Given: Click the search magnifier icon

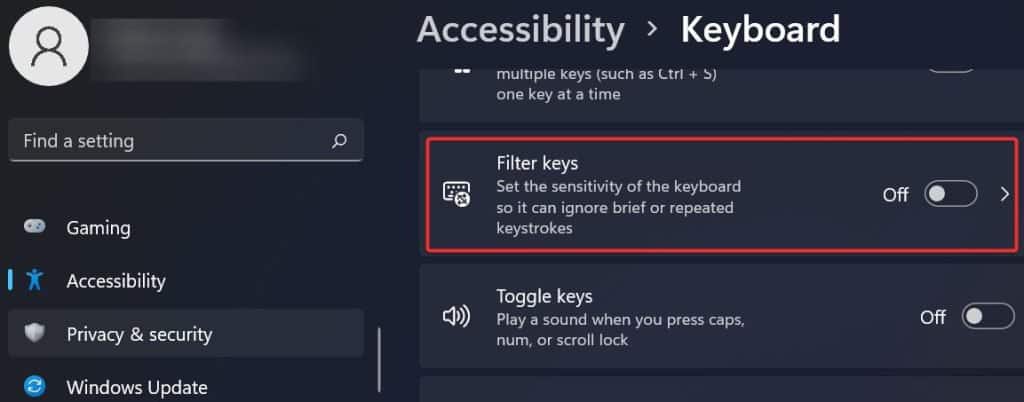Looking at the screenshot, I should coord(340,141).
